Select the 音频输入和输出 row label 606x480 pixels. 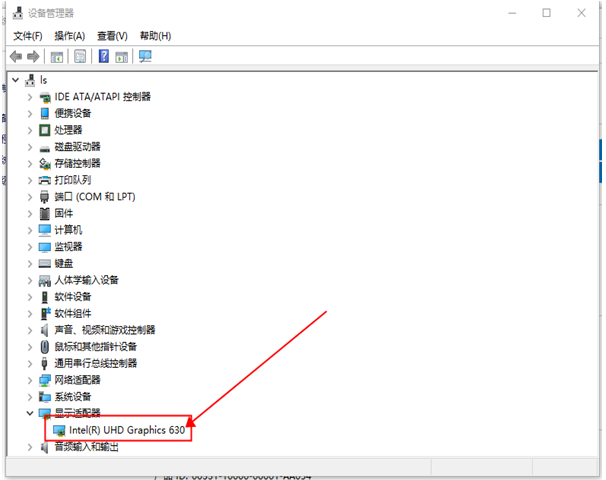(86, 447)
